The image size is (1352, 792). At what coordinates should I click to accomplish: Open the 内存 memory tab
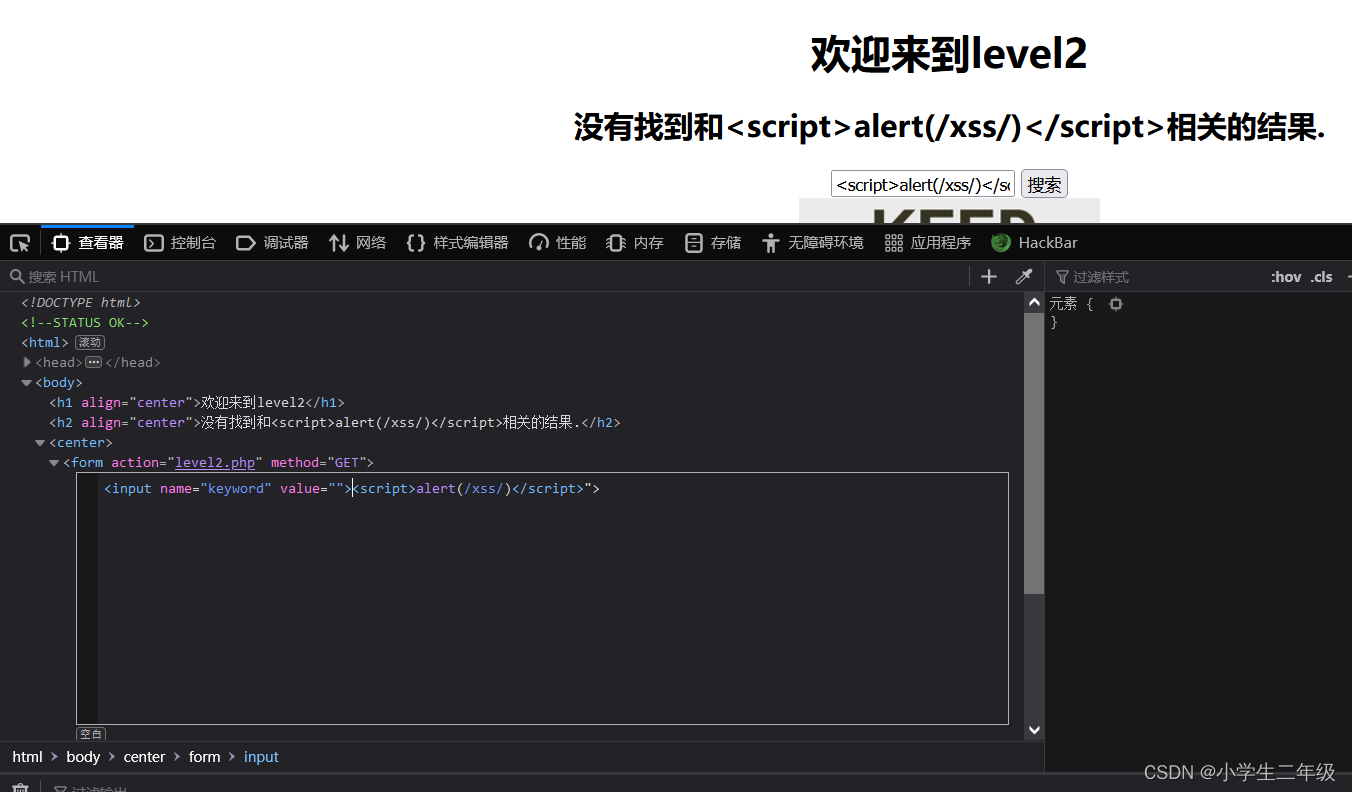tap(636, 243)
